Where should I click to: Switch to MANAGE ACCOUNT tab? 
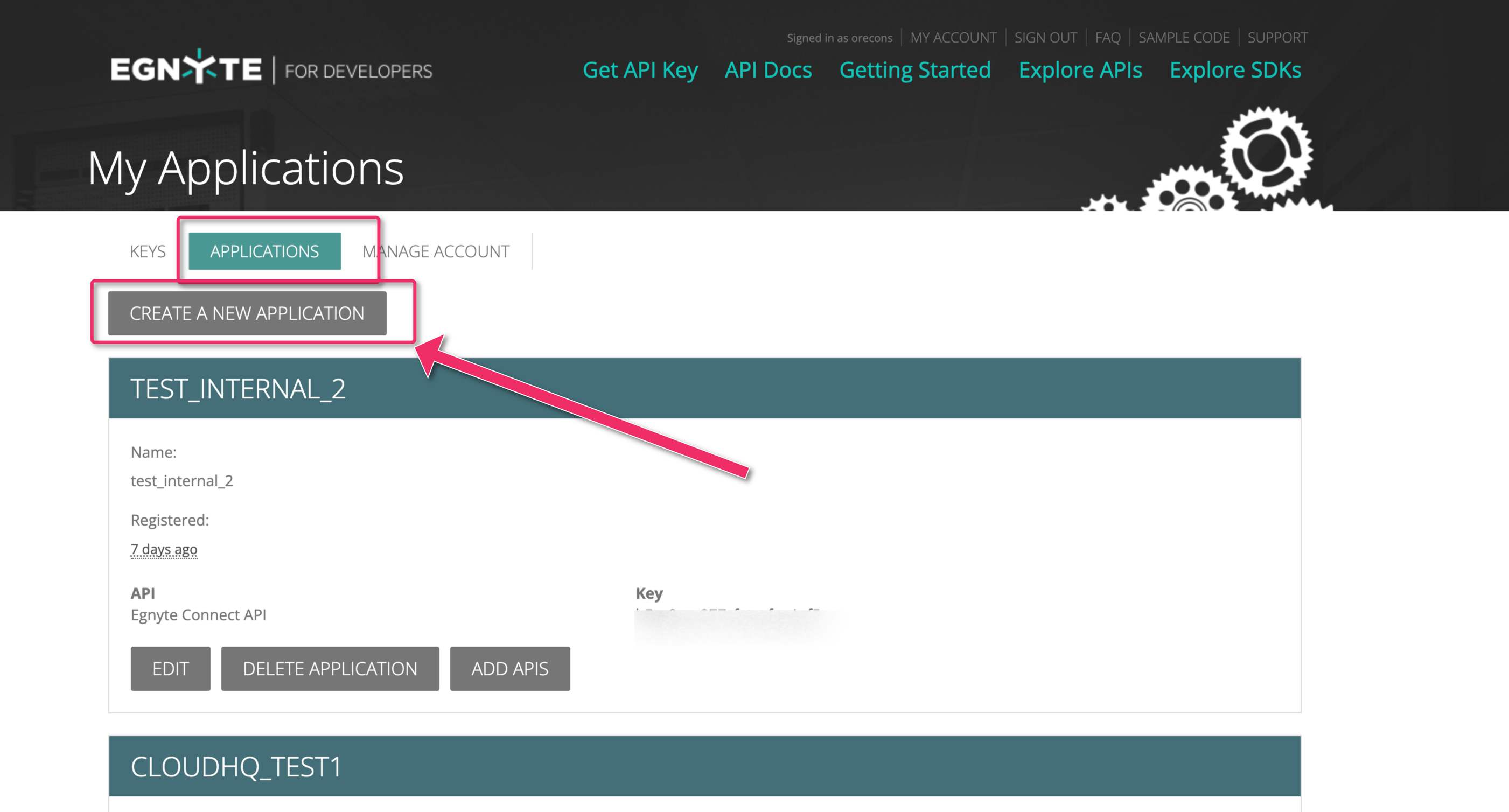tap(436, 251)
